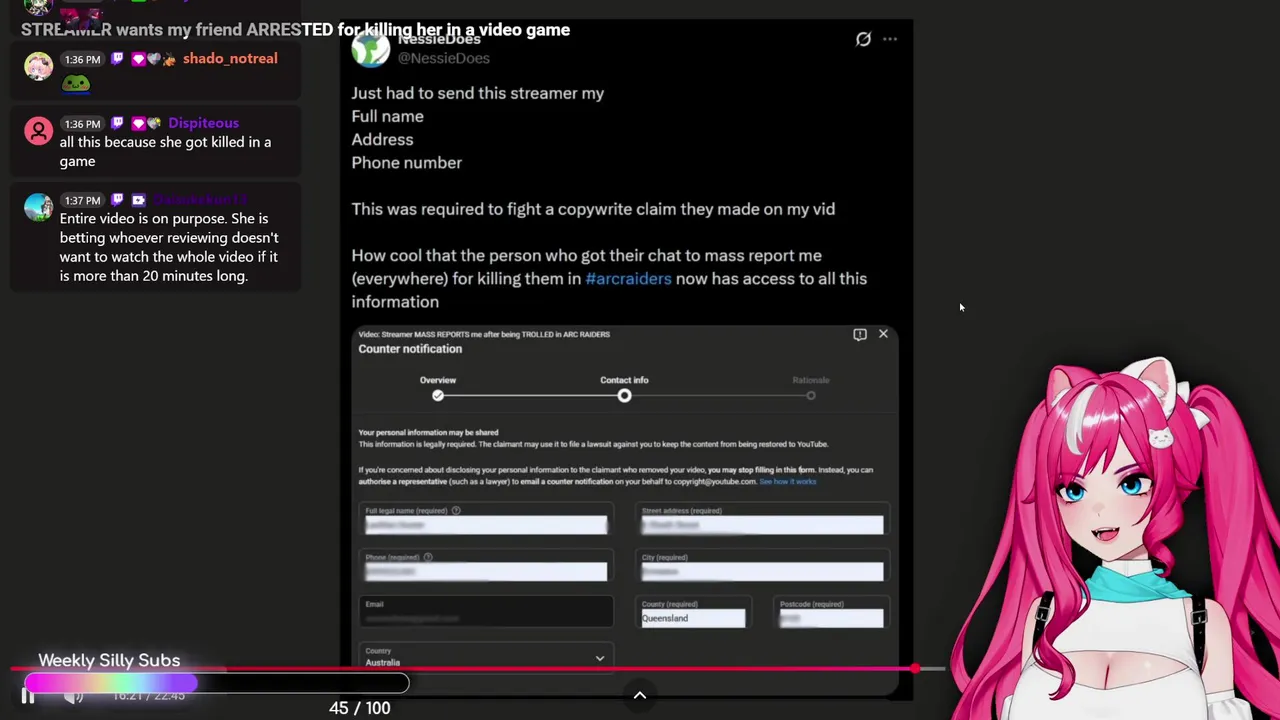Screen dimensions: 1280x720
Task: Click NessieDoes profile avatar on tweet
Action: (370, 48)
